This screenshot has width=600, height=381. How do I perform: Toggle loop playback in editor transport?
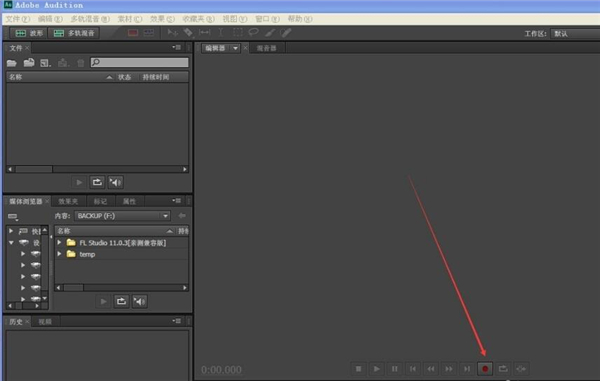pos(503,369)
